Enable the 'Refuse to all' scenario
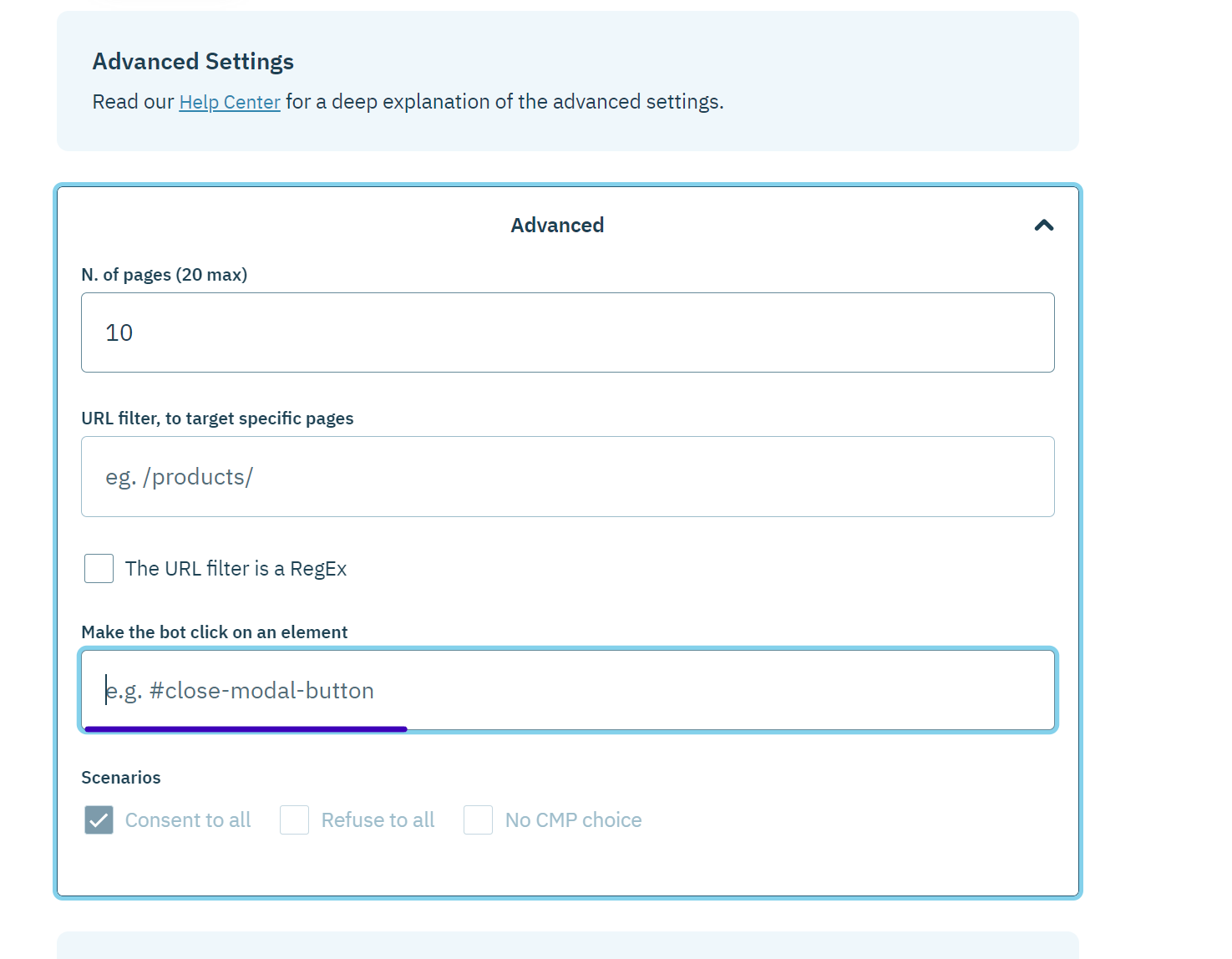 (x=294, y=819)
